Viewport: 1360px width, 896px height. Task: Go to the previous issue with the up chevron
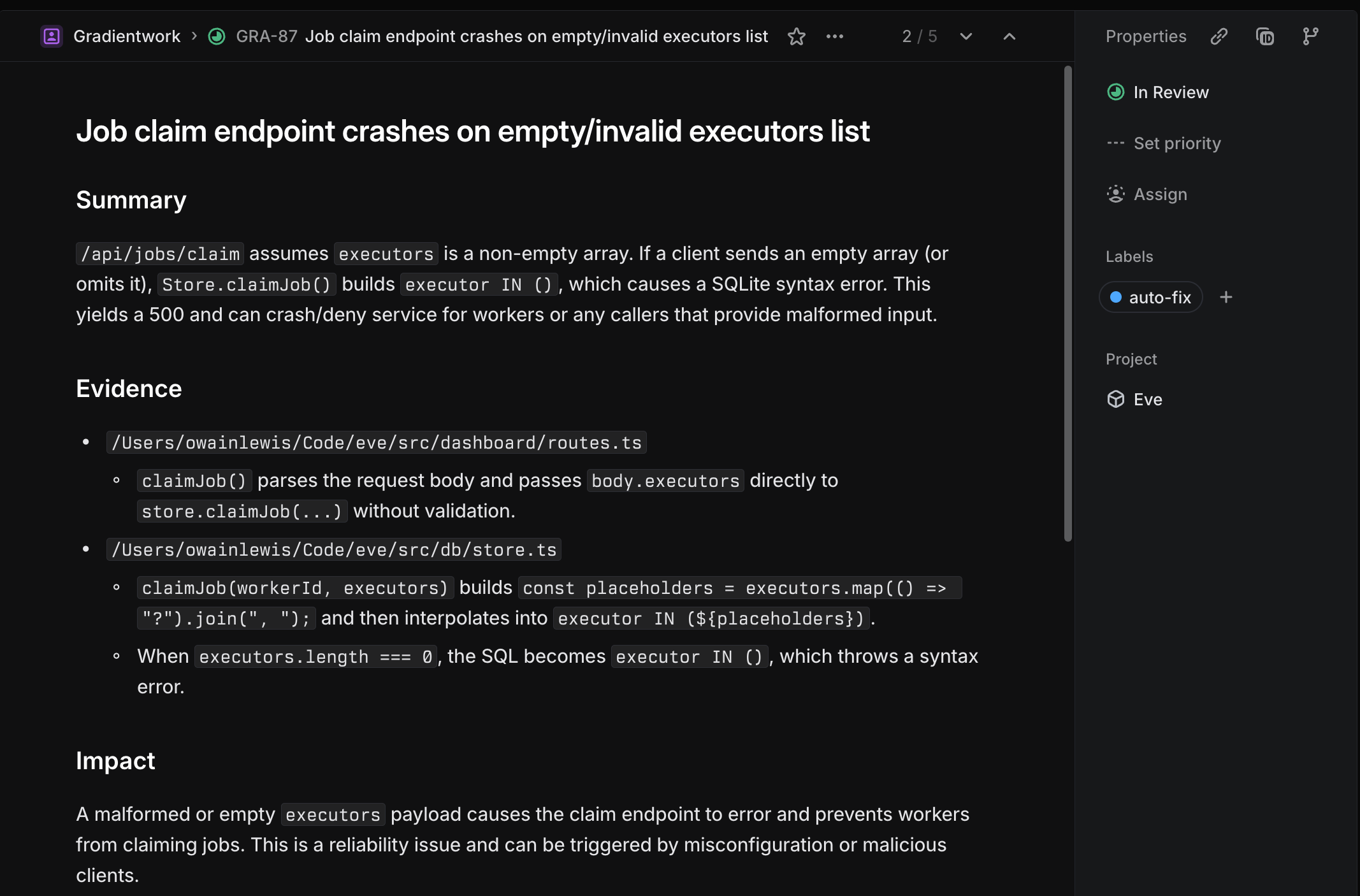(x=1009, y=36)
